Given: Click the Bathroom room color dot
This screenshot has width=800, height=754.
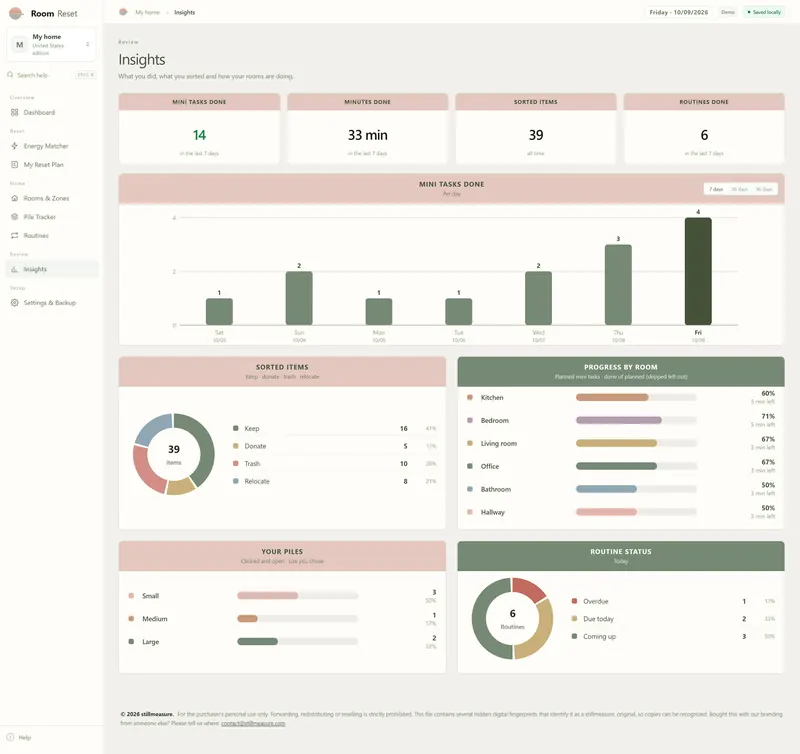Looking at the screenshot, I should pos(470,489).
